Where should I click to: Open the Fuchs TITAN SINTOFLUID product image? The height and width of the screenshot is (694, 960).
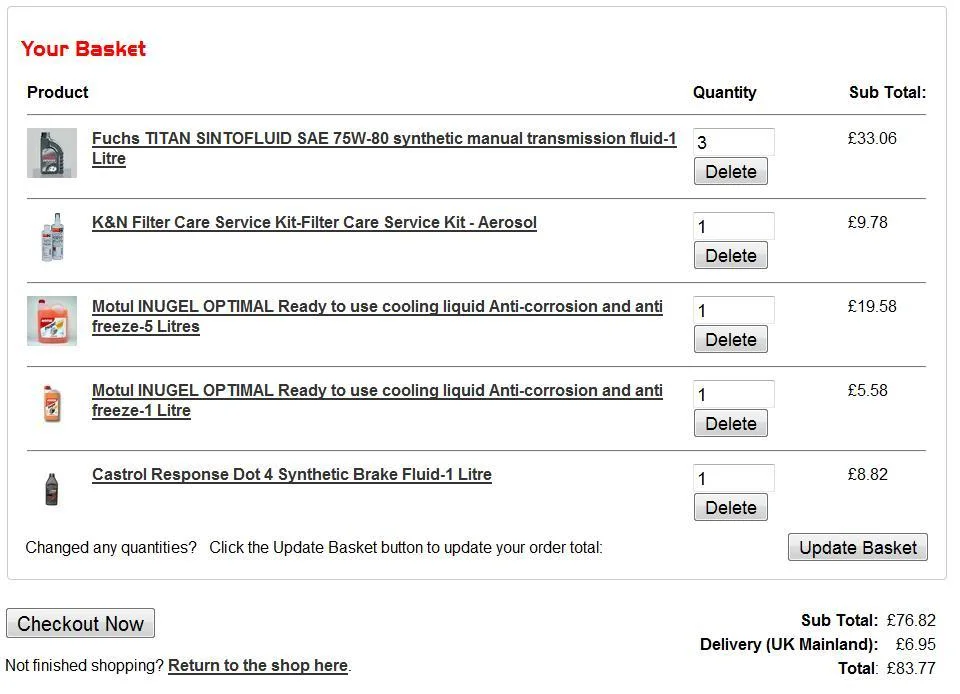[x=52, y=153]
